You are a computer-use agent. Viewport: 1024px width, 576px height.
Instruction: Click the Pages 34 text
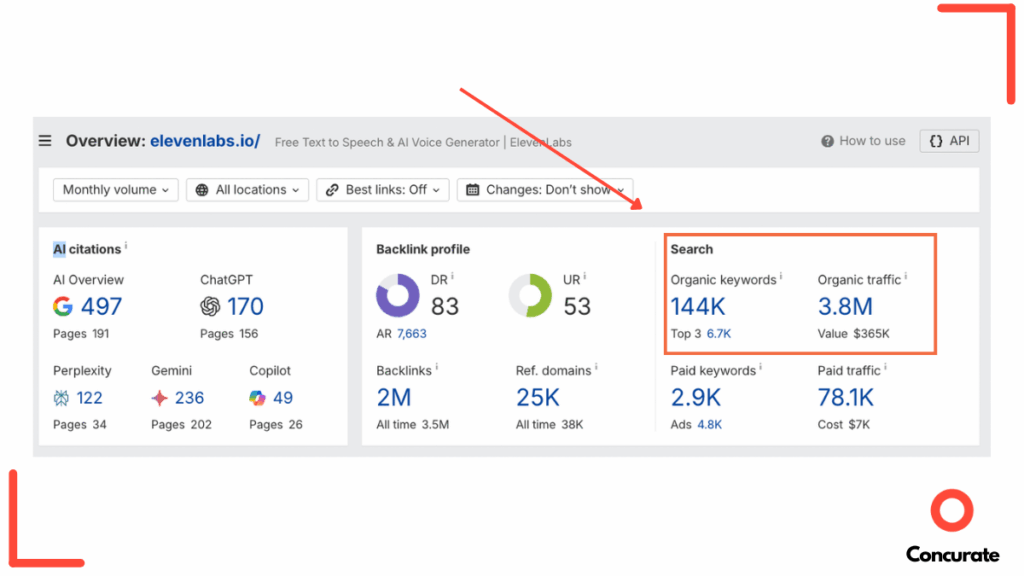(80, 424)
